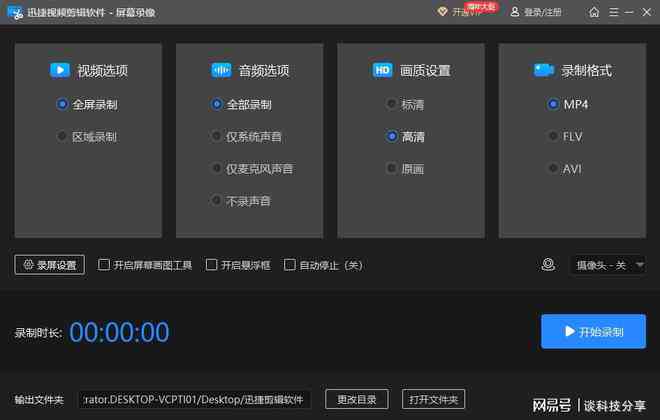
Task: Click the 录制时长 label
Action: [38, 333]
